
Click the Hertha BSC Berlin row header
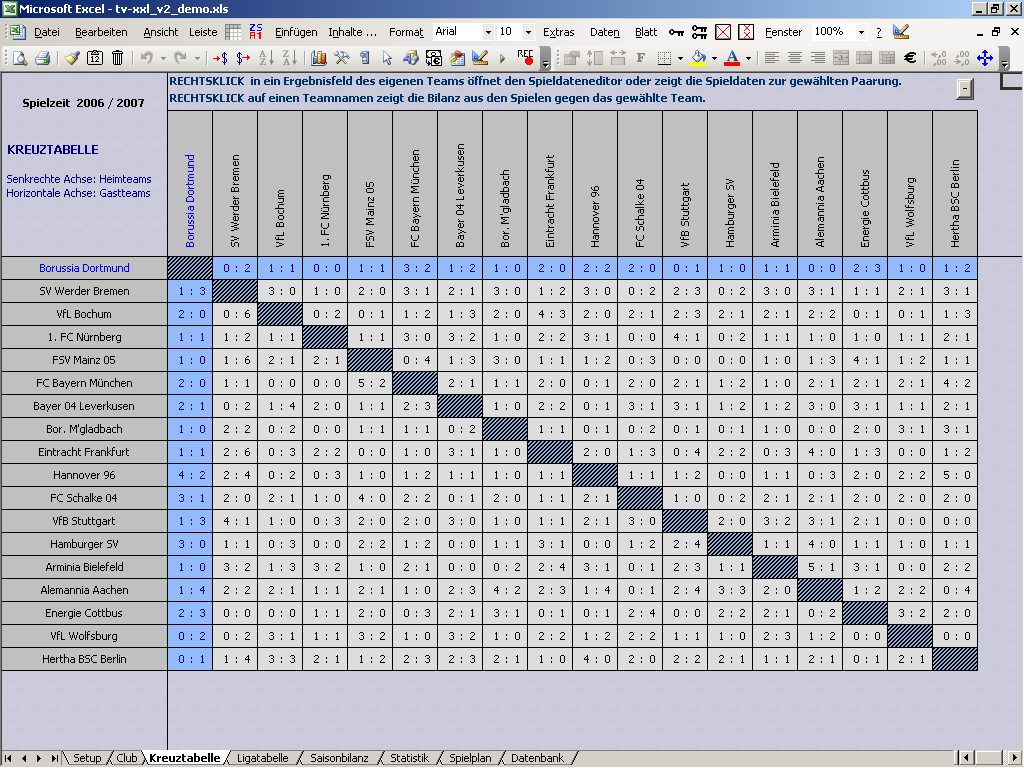84,659
